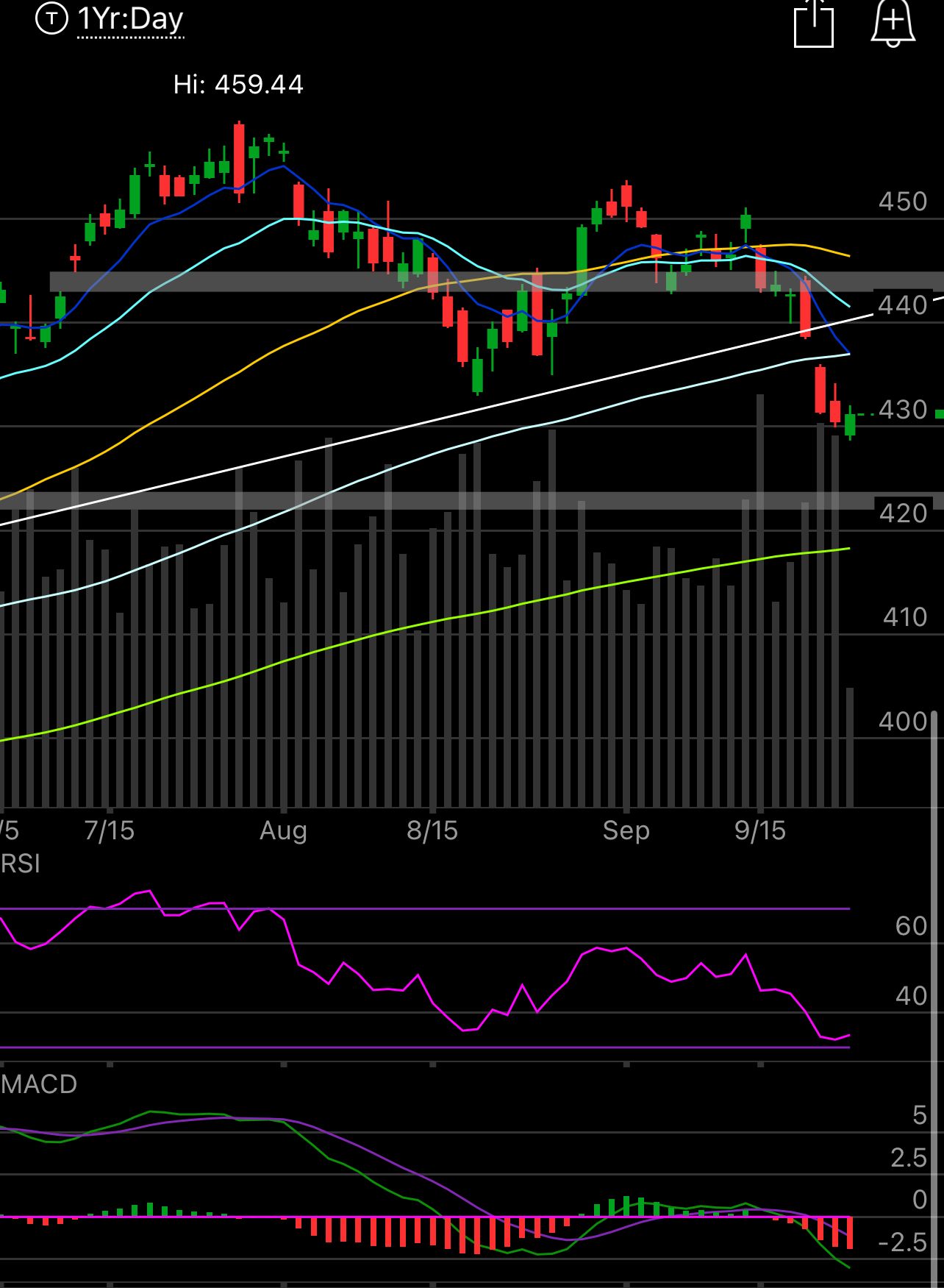944x1288 pixels.
Task: Tap the RSI 40 level label
Action: [912, 996]
